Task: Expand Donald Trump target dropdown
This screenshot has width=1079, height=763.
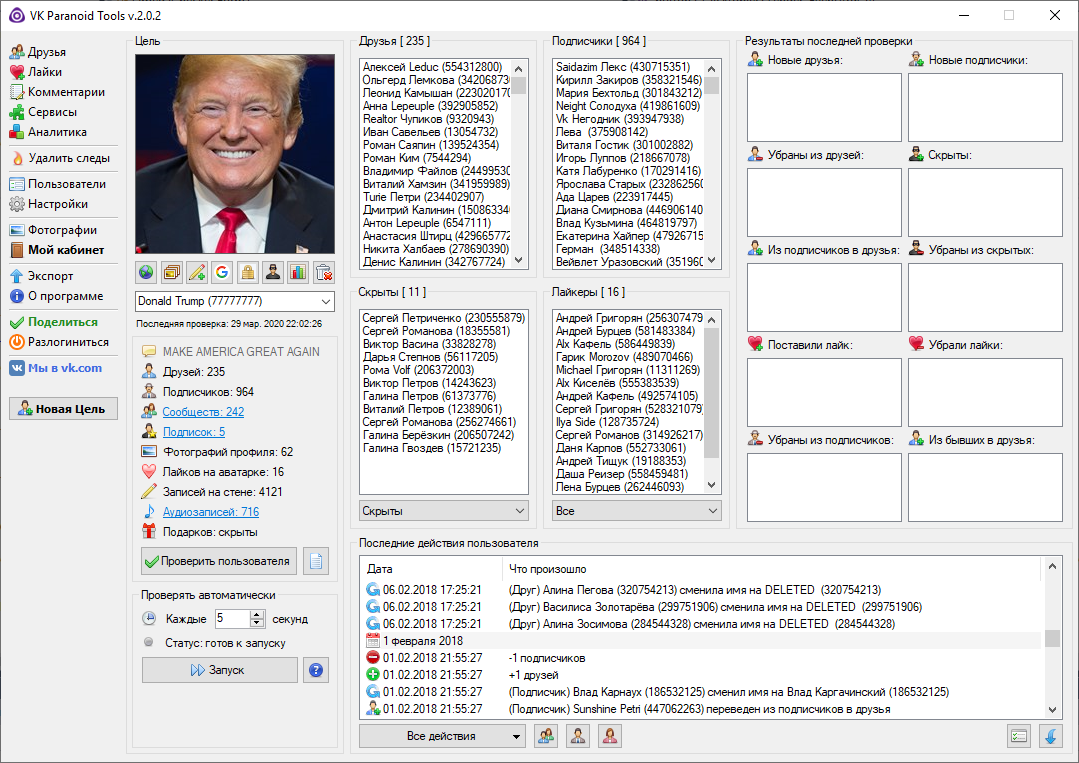Action: click(325, 301)
